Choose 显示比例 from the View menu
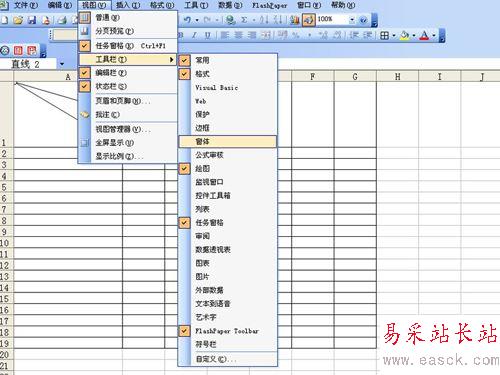Image resolution: width=500 pixels, height=375 pixels. [127, 156]
